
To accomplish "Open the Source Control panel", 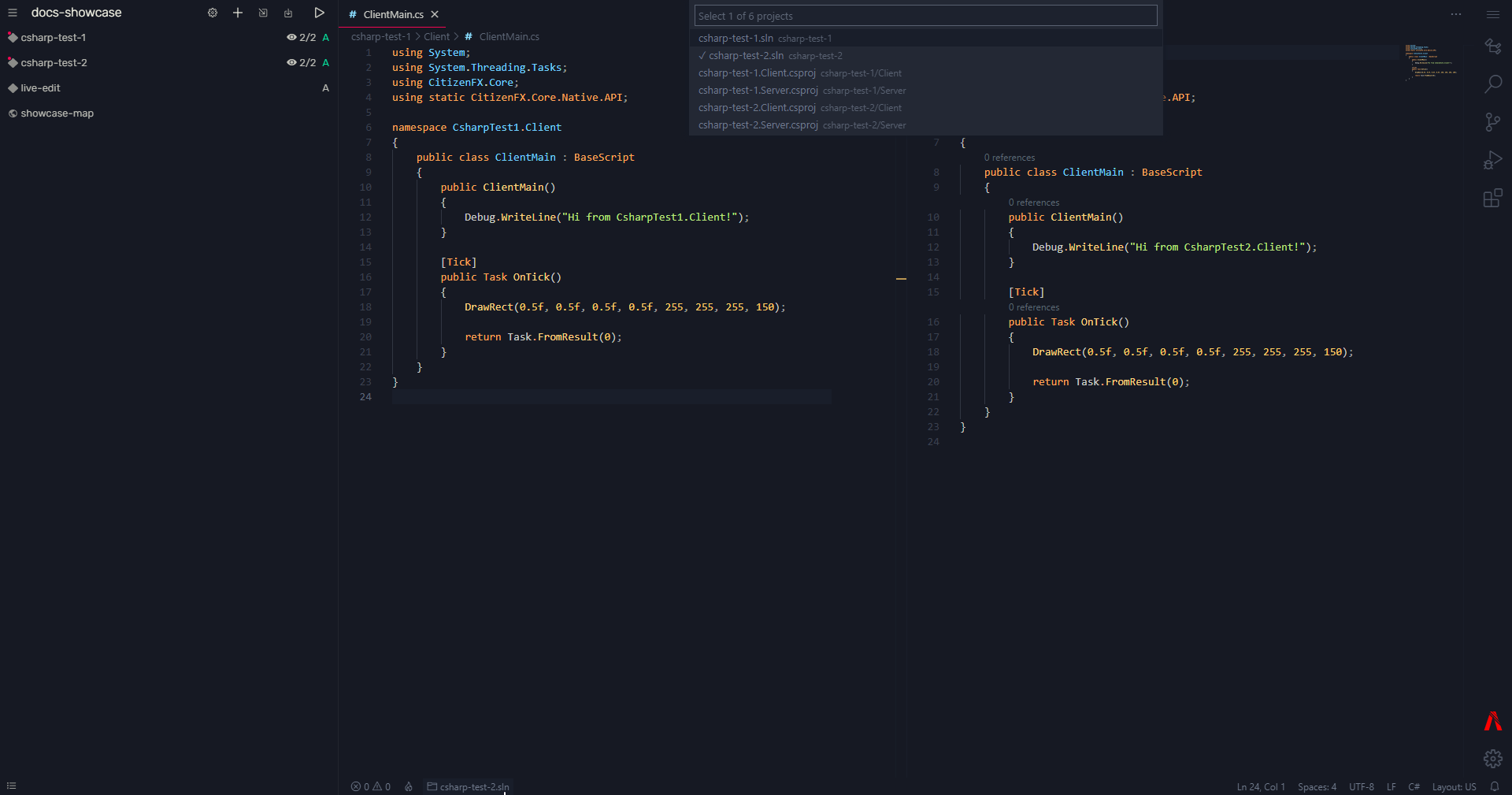I will click(1493, 122).
